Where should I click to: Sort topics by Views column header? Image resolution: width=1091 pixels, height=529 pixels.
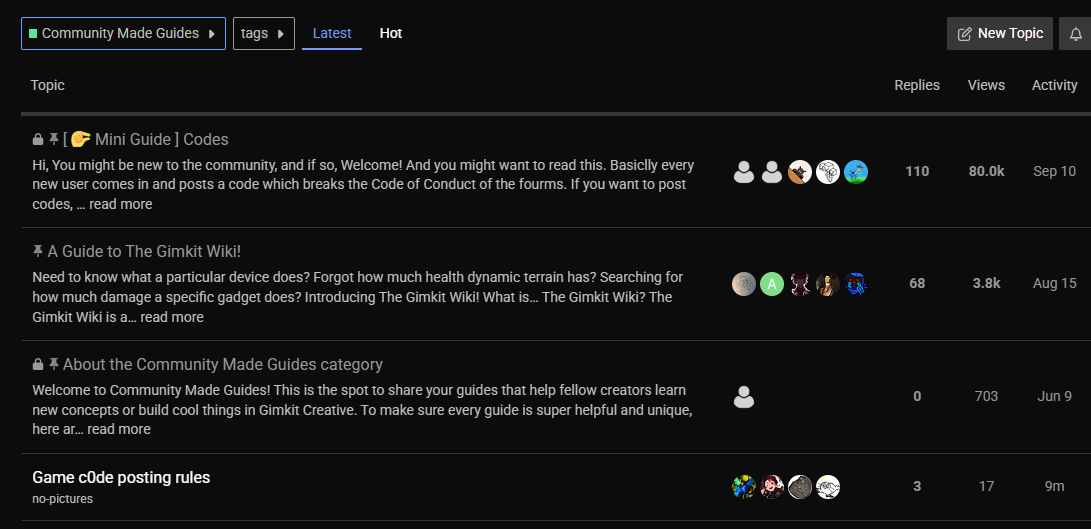tap(986, 85)
